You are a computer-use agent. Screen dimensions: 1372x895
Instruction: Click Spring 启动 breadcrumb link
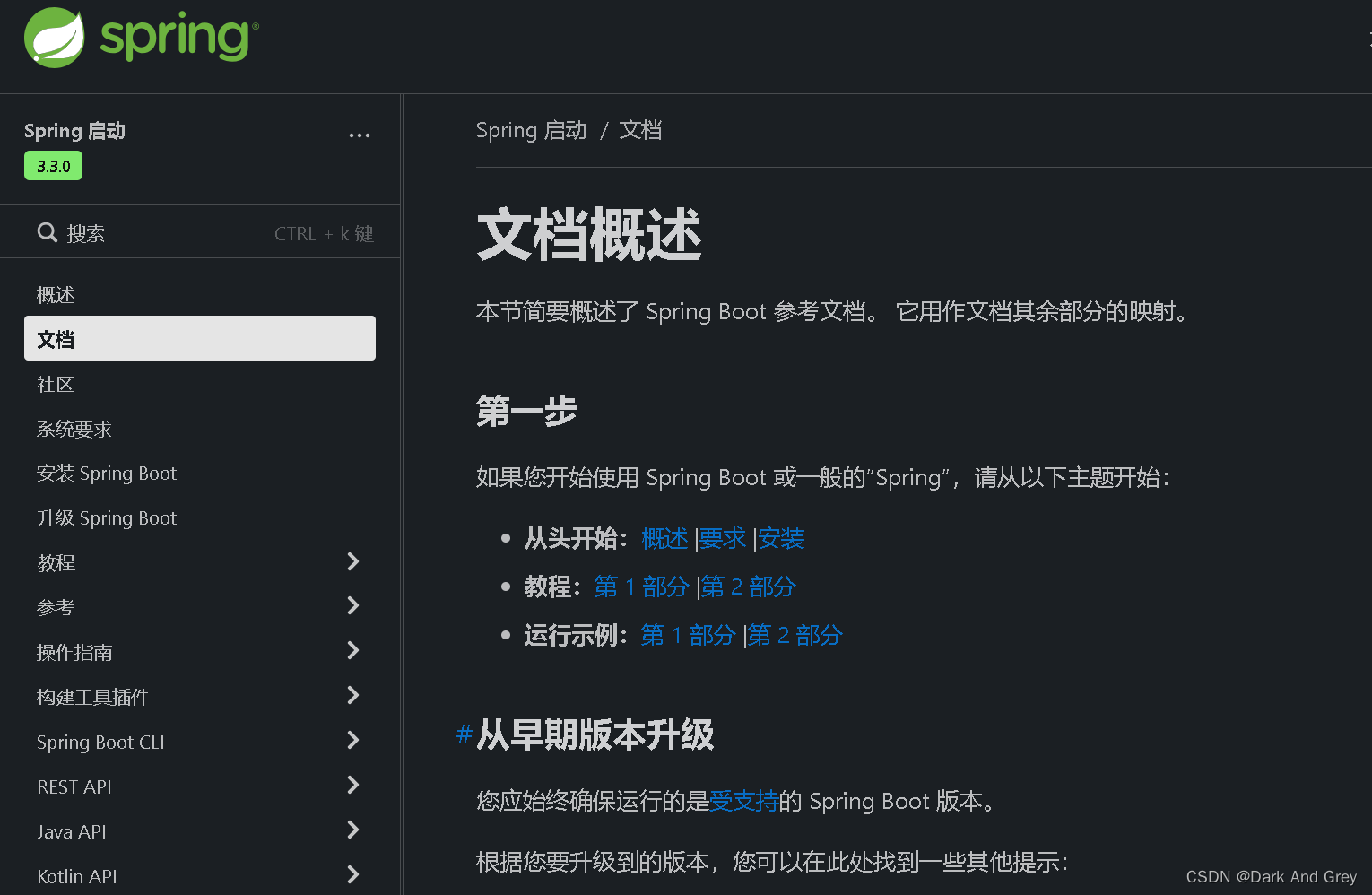point(532,131)
